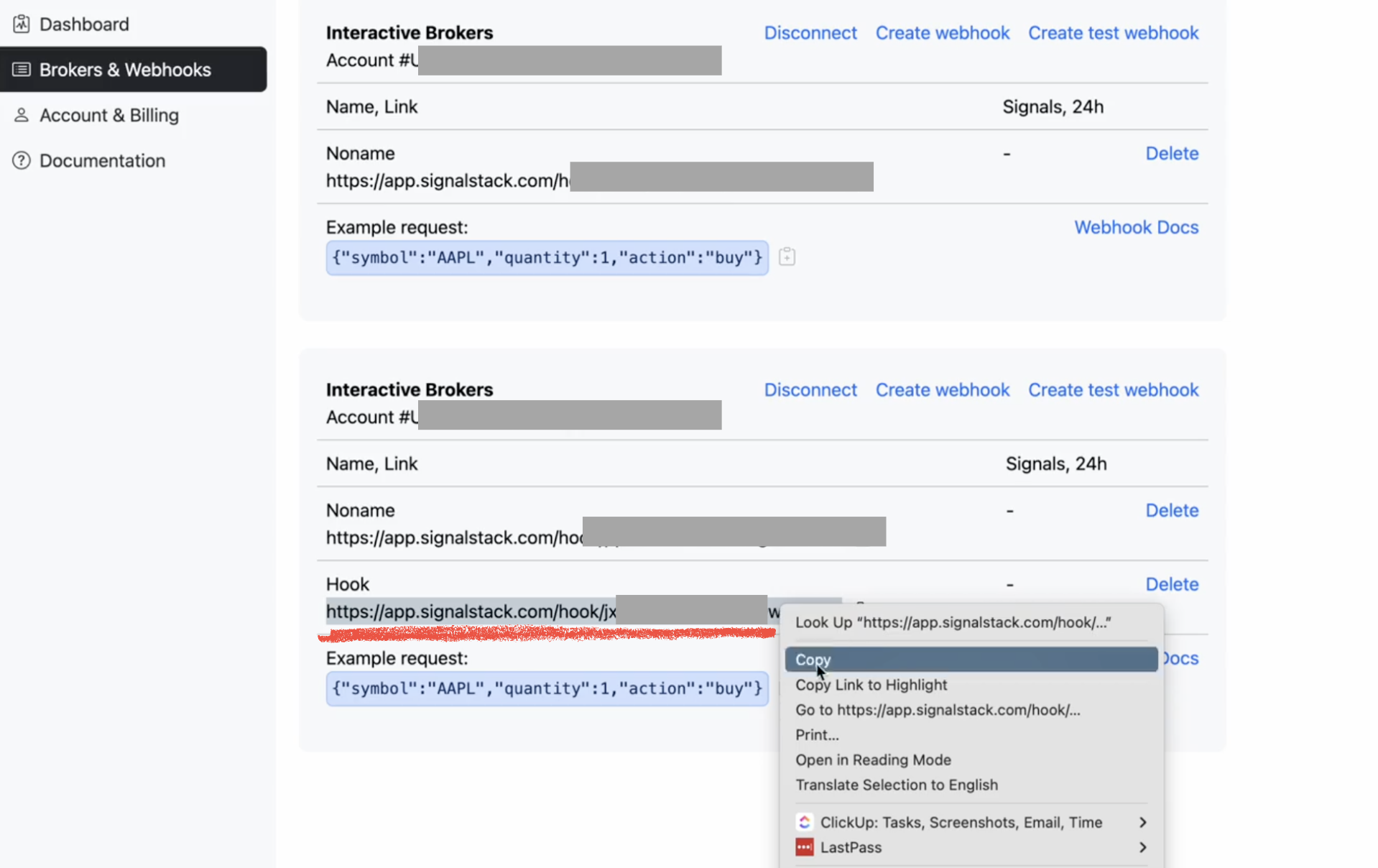Delete the webhook named Hook
The image size is (1378, 868).
point(1171,584)
